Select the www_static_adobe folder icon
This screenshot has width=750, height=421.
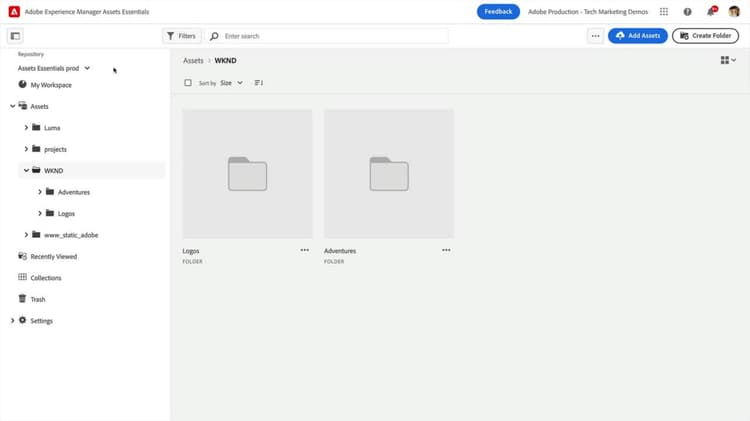[x=36, y=234]
